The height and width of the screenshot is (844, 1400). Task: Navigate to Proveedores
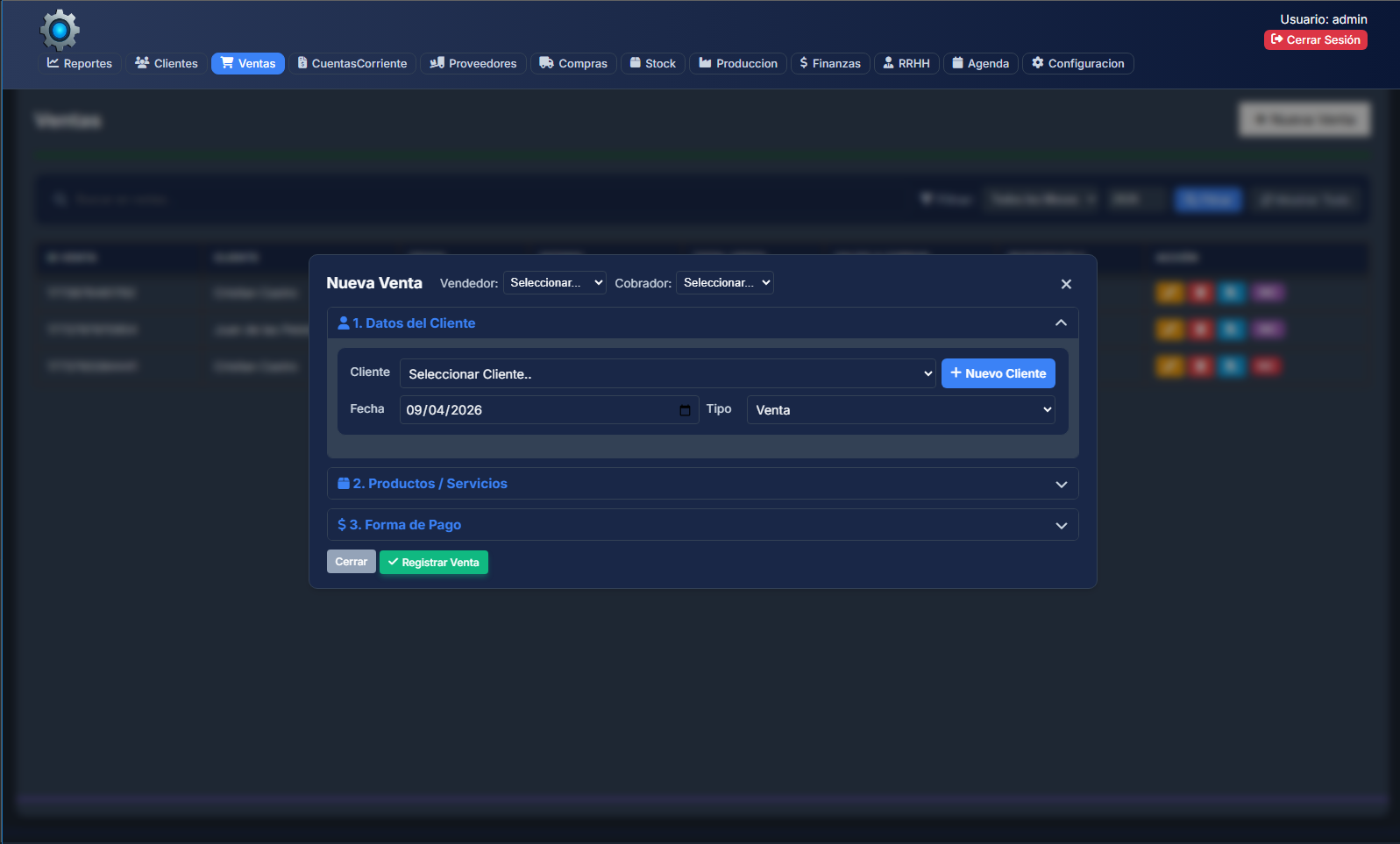tap(473, 63)
